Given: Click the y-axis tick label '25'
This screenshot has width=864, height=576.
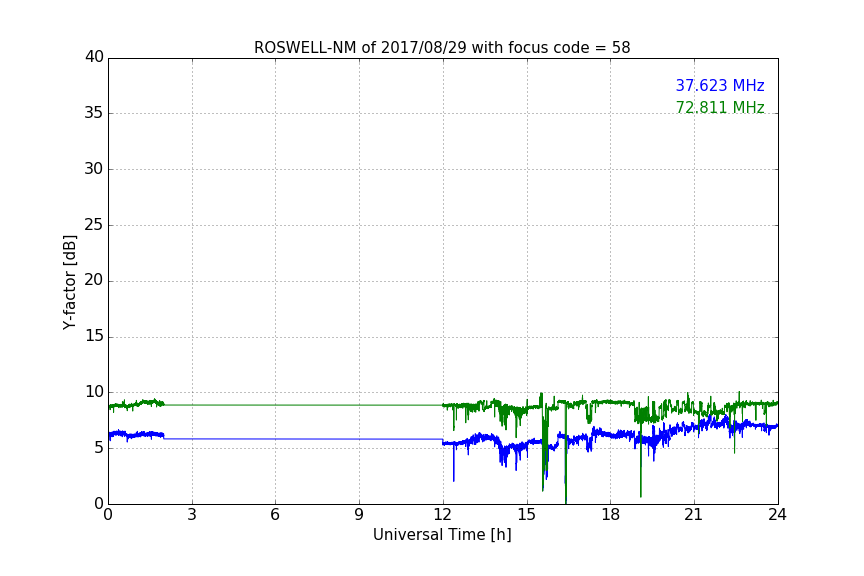Looking at the screenshot, I should pos(94,225).
